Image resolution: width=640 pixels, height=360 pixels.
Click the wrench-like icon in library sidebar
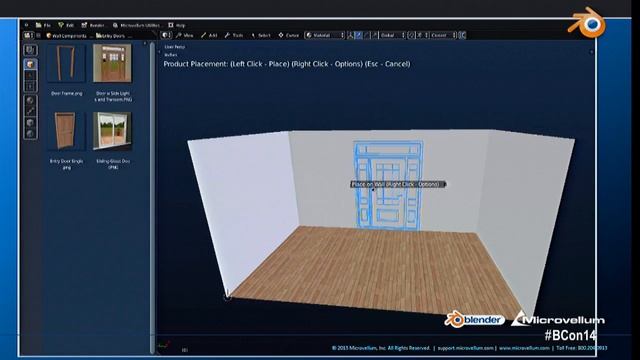click(x=30, y=111)
